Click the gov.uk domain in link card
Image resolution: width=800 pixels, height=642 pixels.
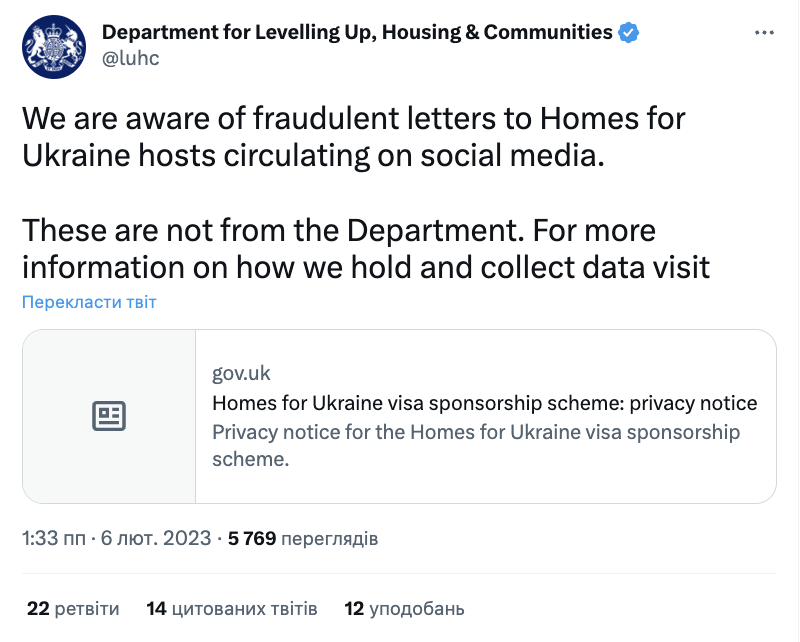[241, 374]
